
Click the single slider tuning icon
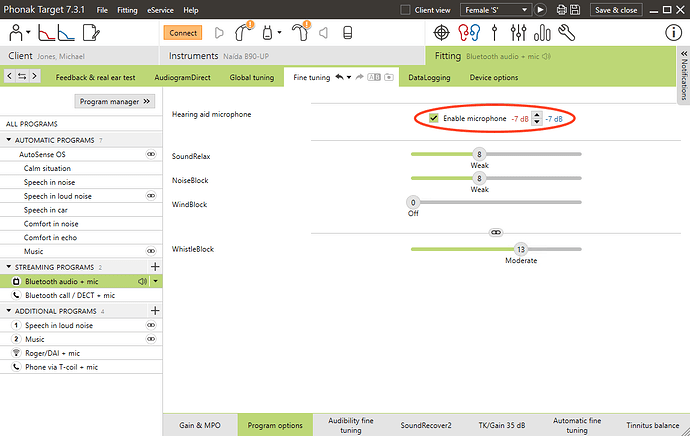pos(495,33)
